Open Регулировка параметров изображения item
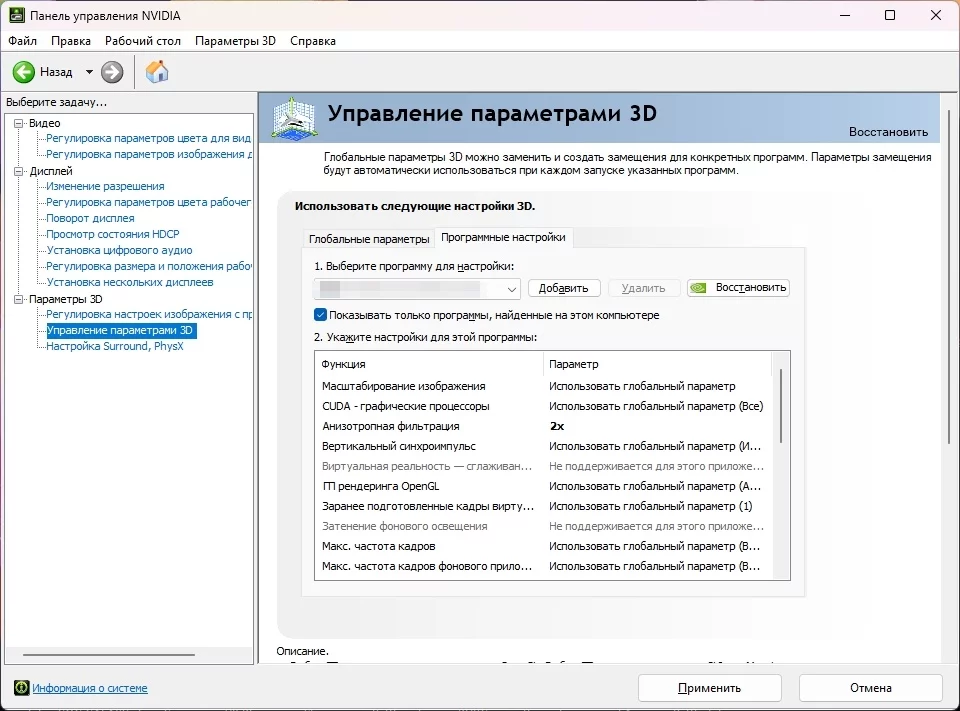 coord(149,154)
